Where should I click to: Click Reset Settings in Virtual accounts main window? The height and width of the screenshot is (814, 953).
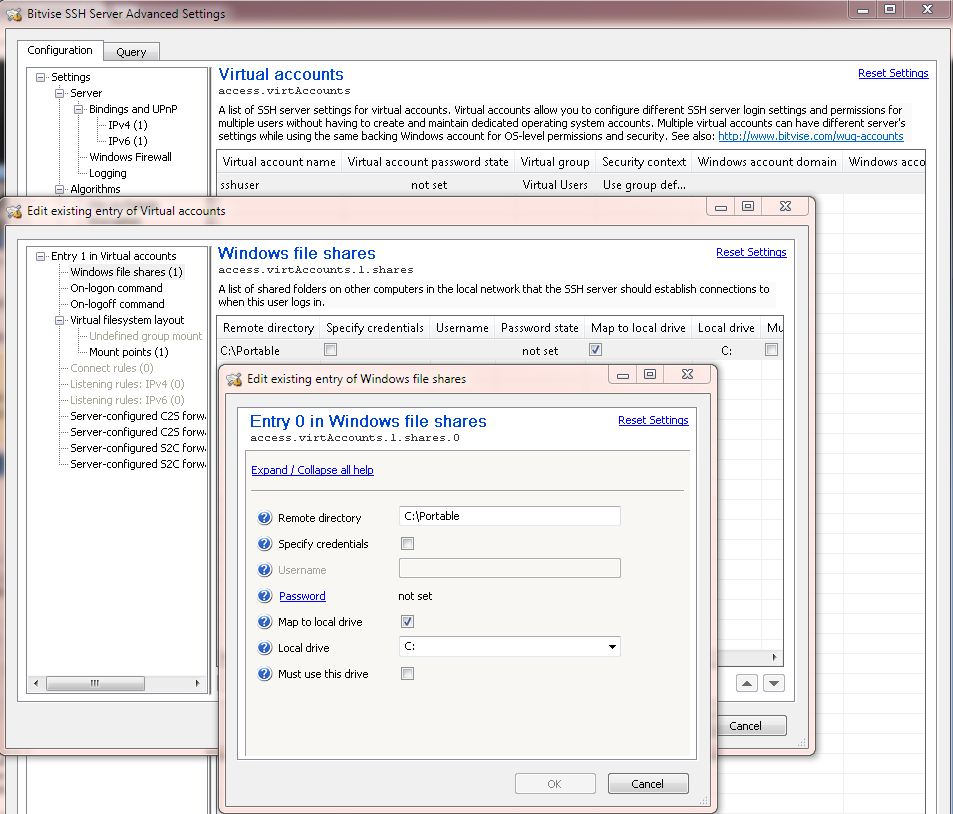pos(893,73)
